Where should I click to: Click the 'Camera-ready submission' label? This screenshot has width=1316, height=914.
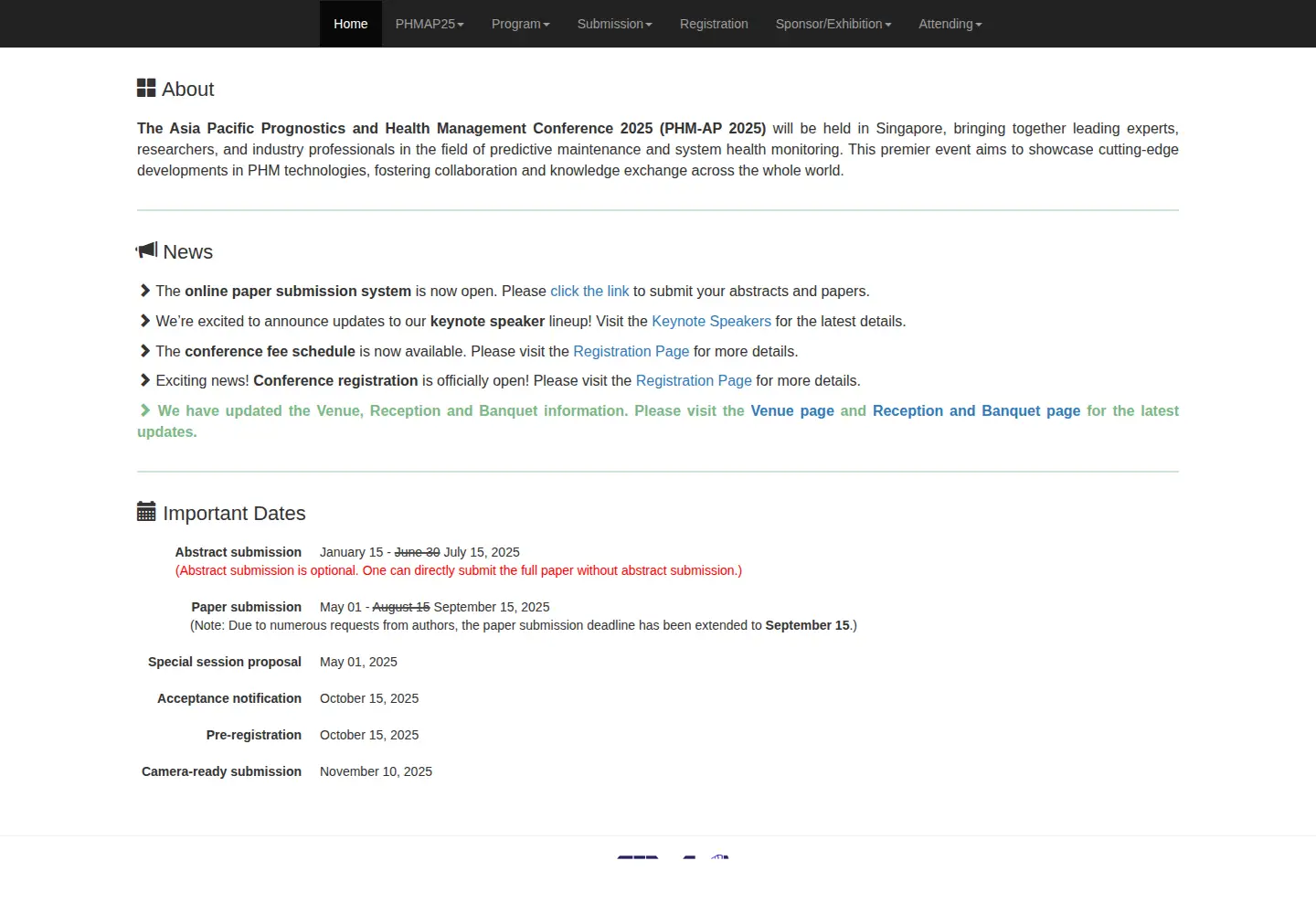[221, 771]
